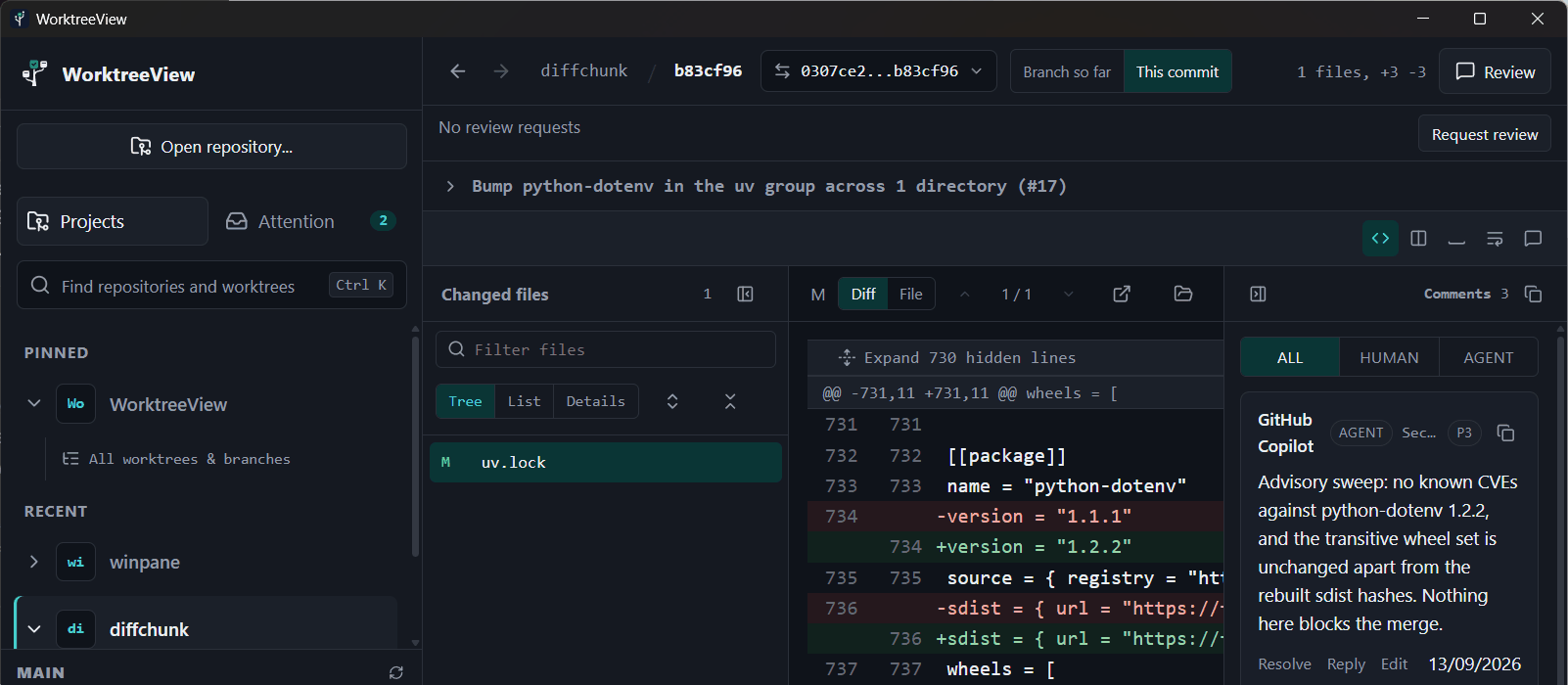
Task: Switch to Branch so far view
Action: (x=1067, y=71)
